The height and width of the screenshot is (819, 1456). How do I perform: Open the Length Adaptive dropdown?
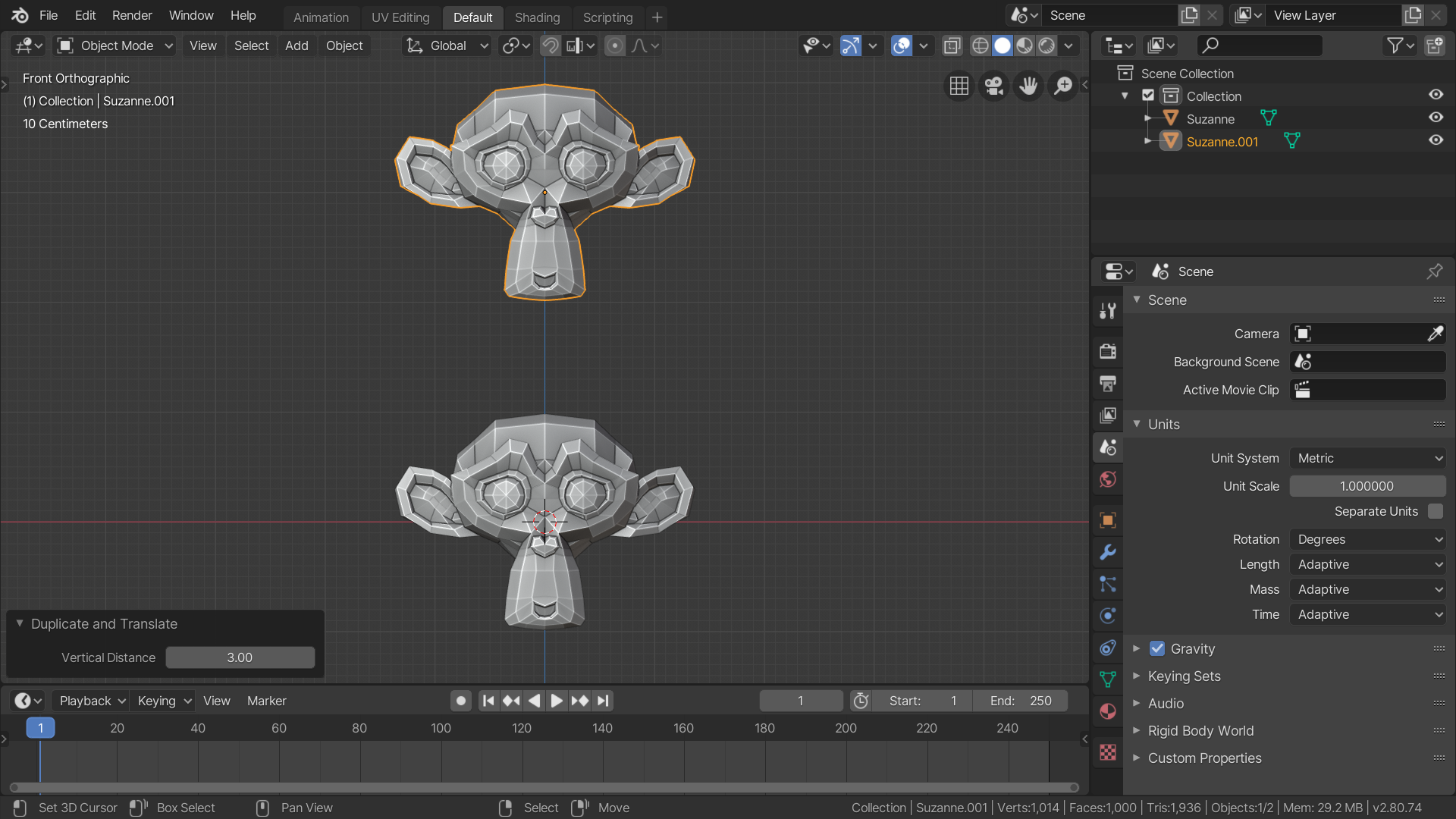(x=1367, y=564)
